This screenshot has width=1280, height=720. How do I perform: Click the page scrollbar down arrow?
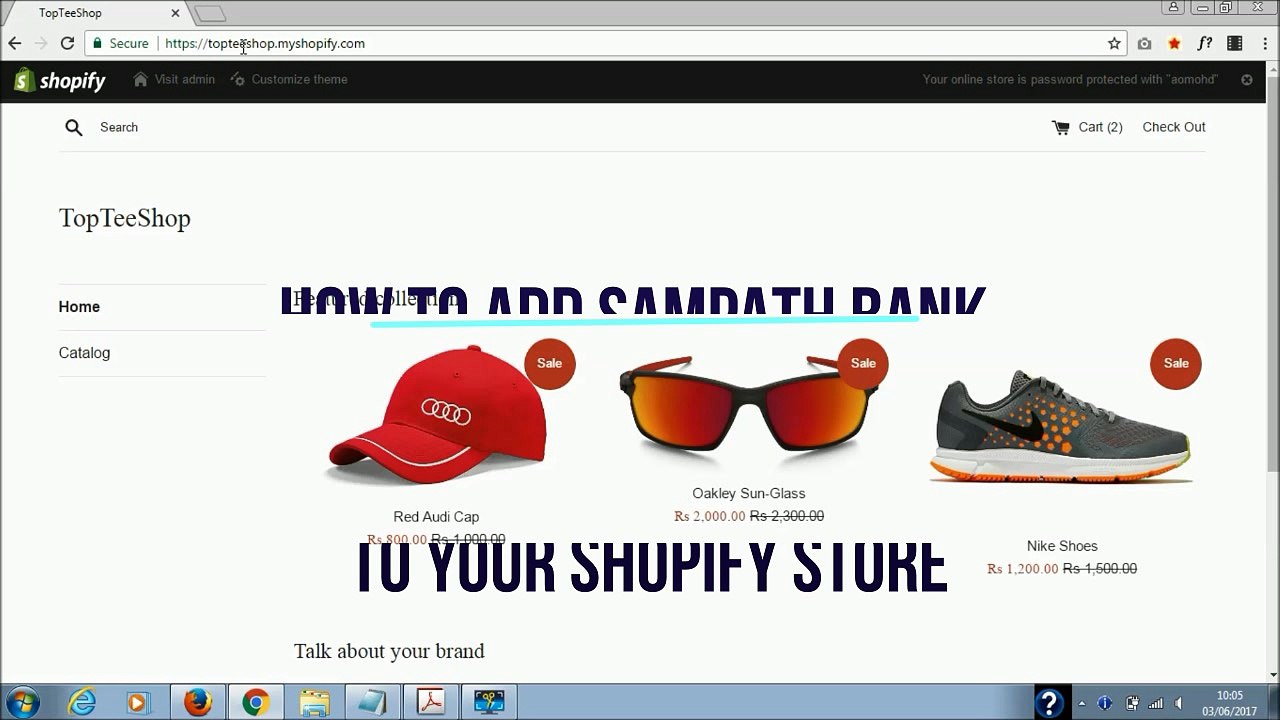[1272, 675]
